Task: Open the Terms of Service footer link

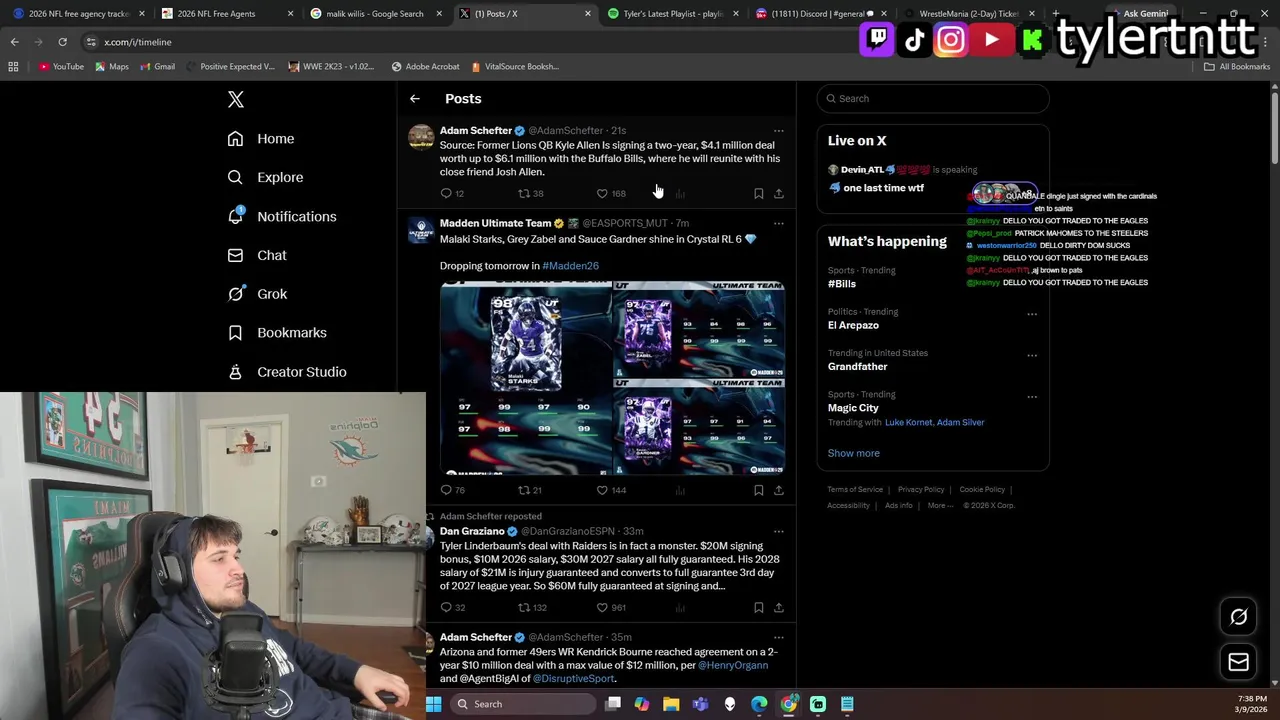Action: pyautogui.click(x=855, y=490)
